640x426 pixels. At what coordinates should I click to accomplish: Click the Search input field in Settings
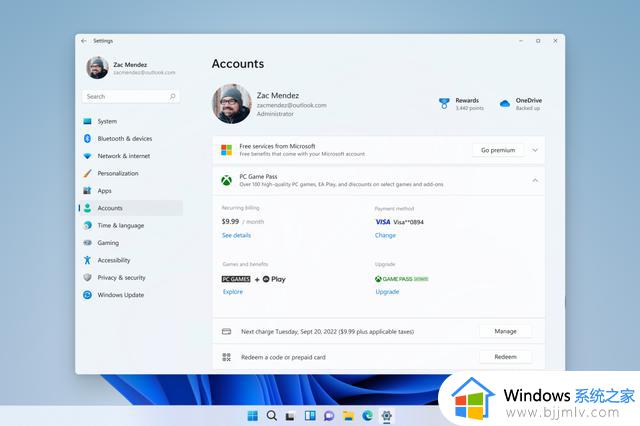[x=131, y=96]
